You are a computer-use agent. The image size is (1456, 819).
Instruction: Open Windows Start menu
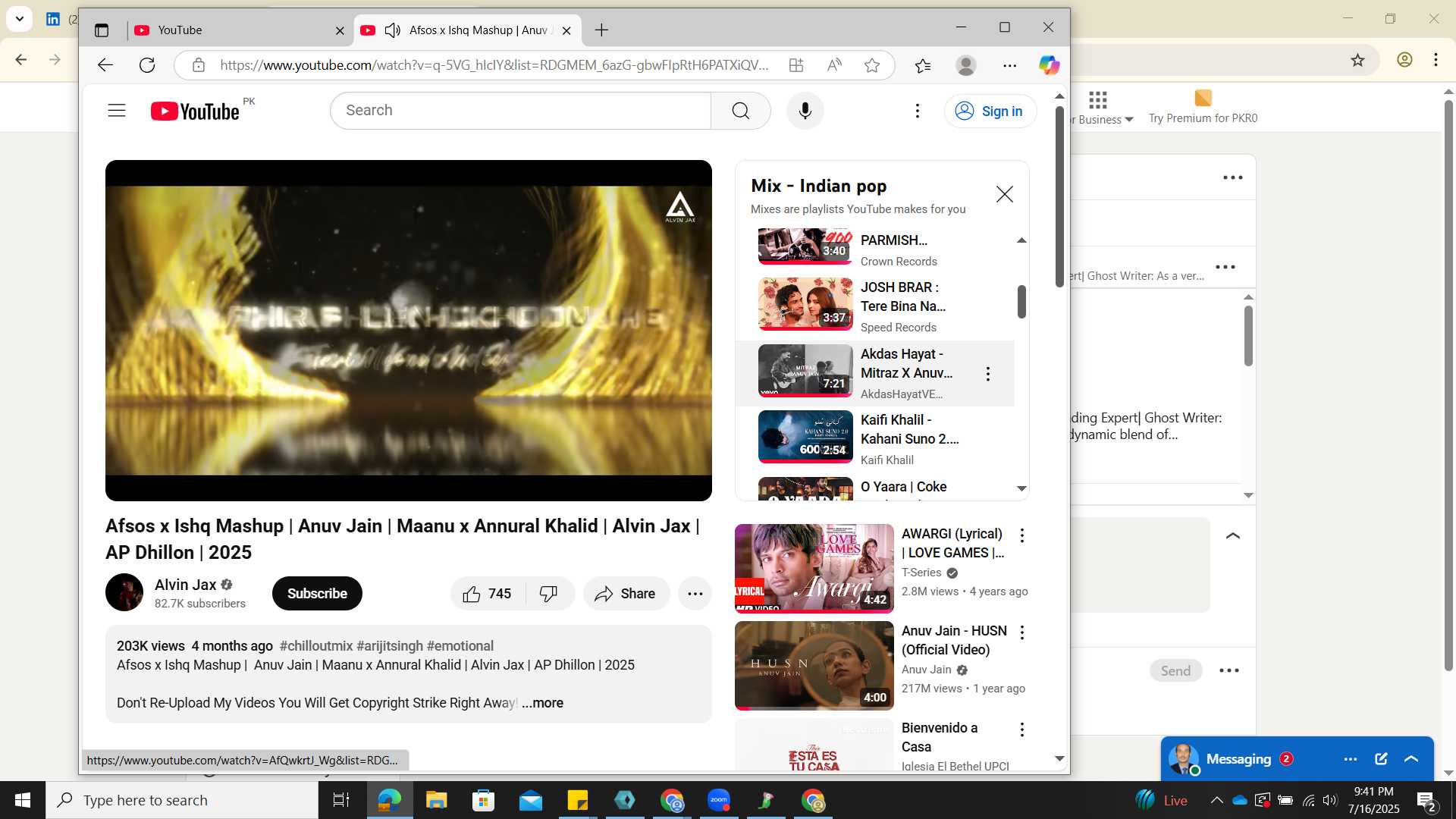click(23, 800)
